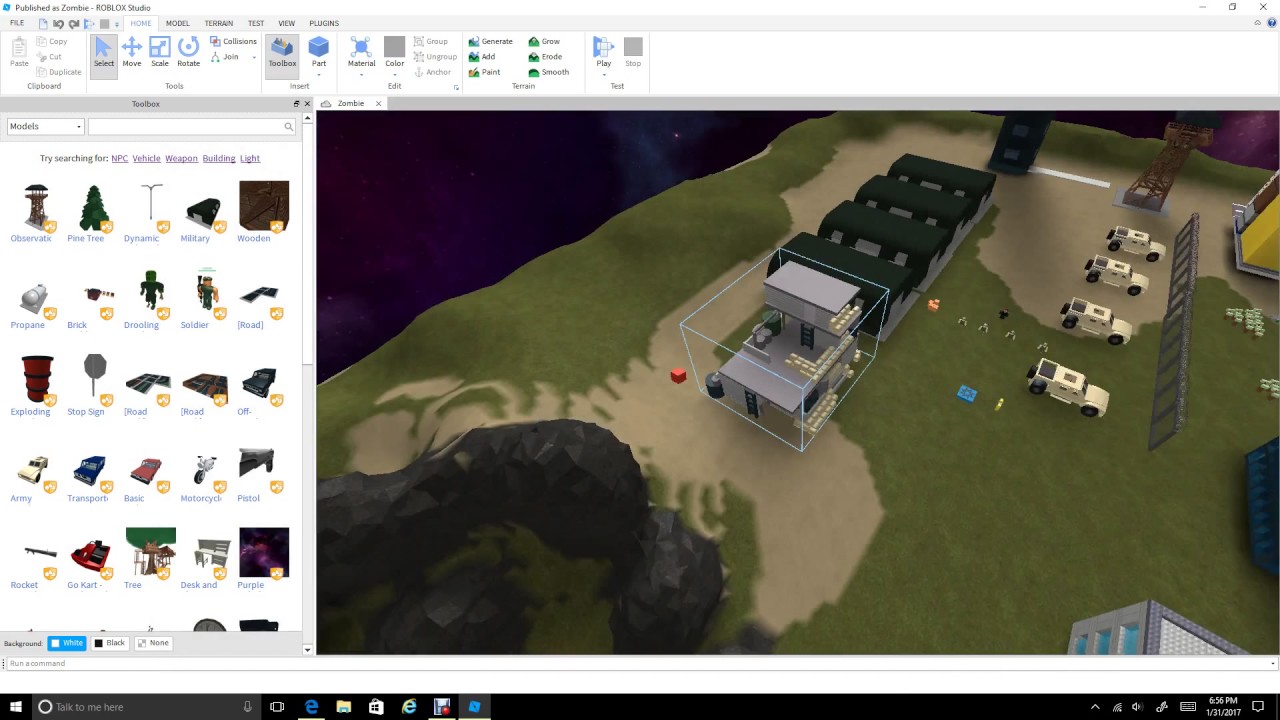Switch to the TERRAIN ribbon tab

[x=218, y=23]
